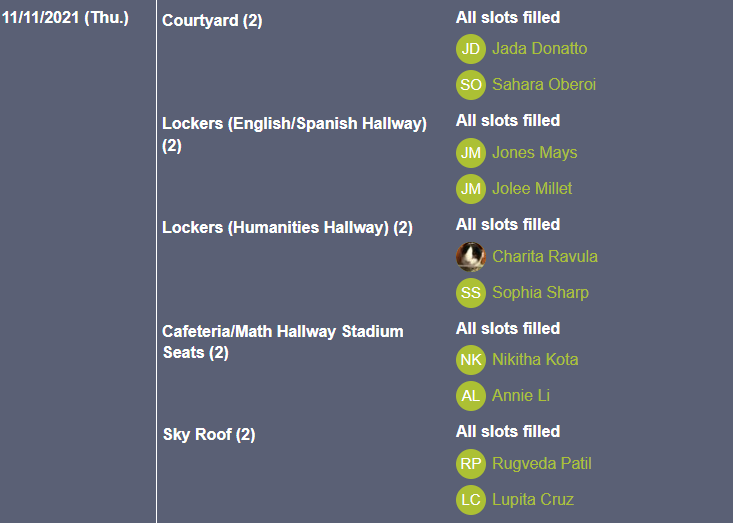Open Rugveda Patil's name link
This screenshot has width=734, height=524.
tap(541, 464)
